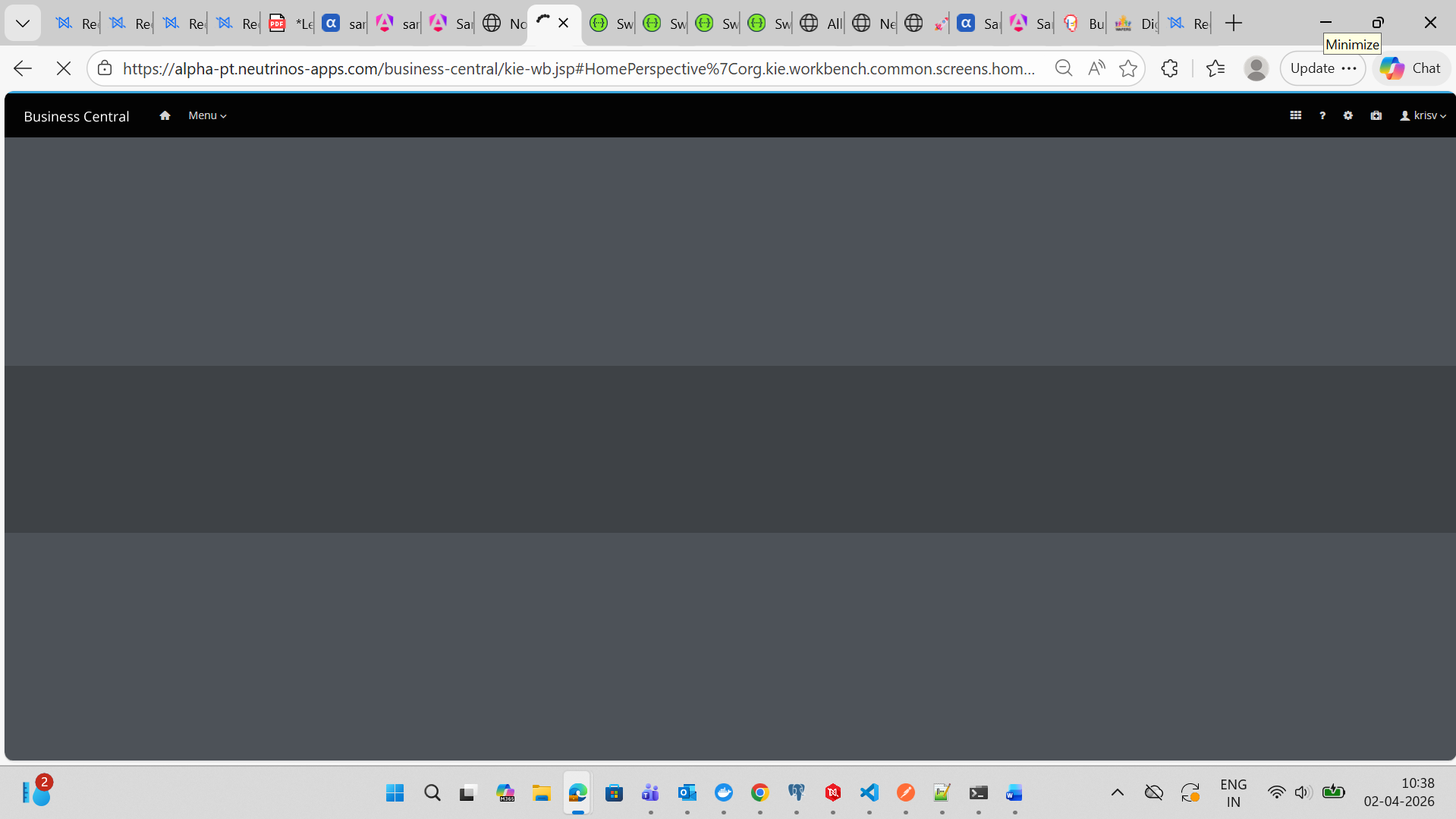Open the apps grid icon in header
This screenshot has height=819, width=1456.
tap(1295, 115)
